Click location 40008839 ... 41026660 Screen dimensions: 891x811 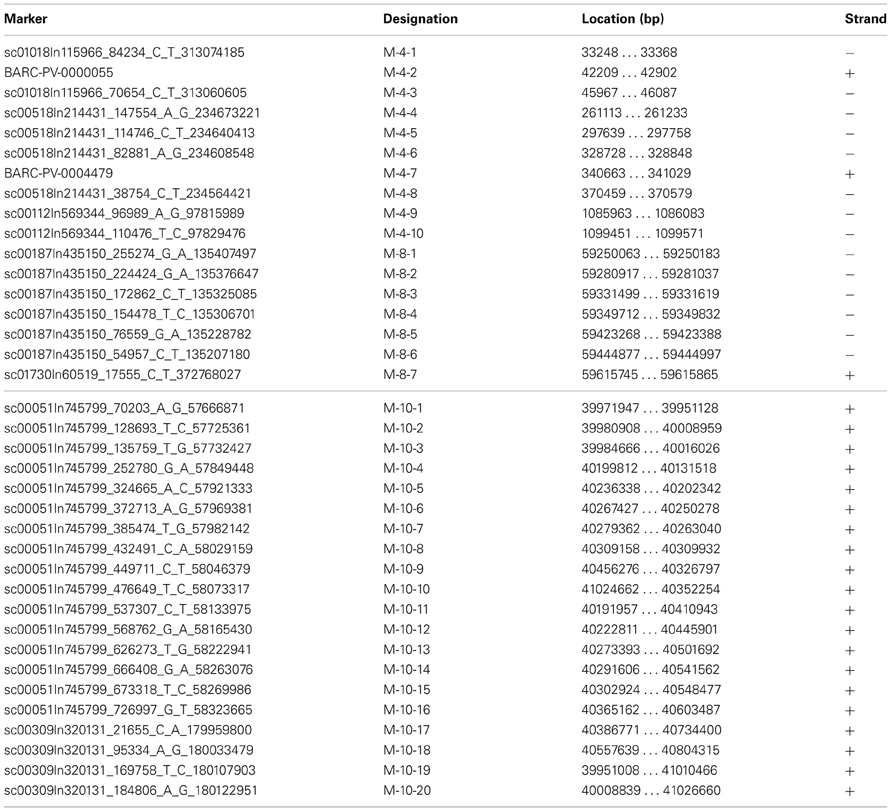pyautogui.click(x=651, y=791)
